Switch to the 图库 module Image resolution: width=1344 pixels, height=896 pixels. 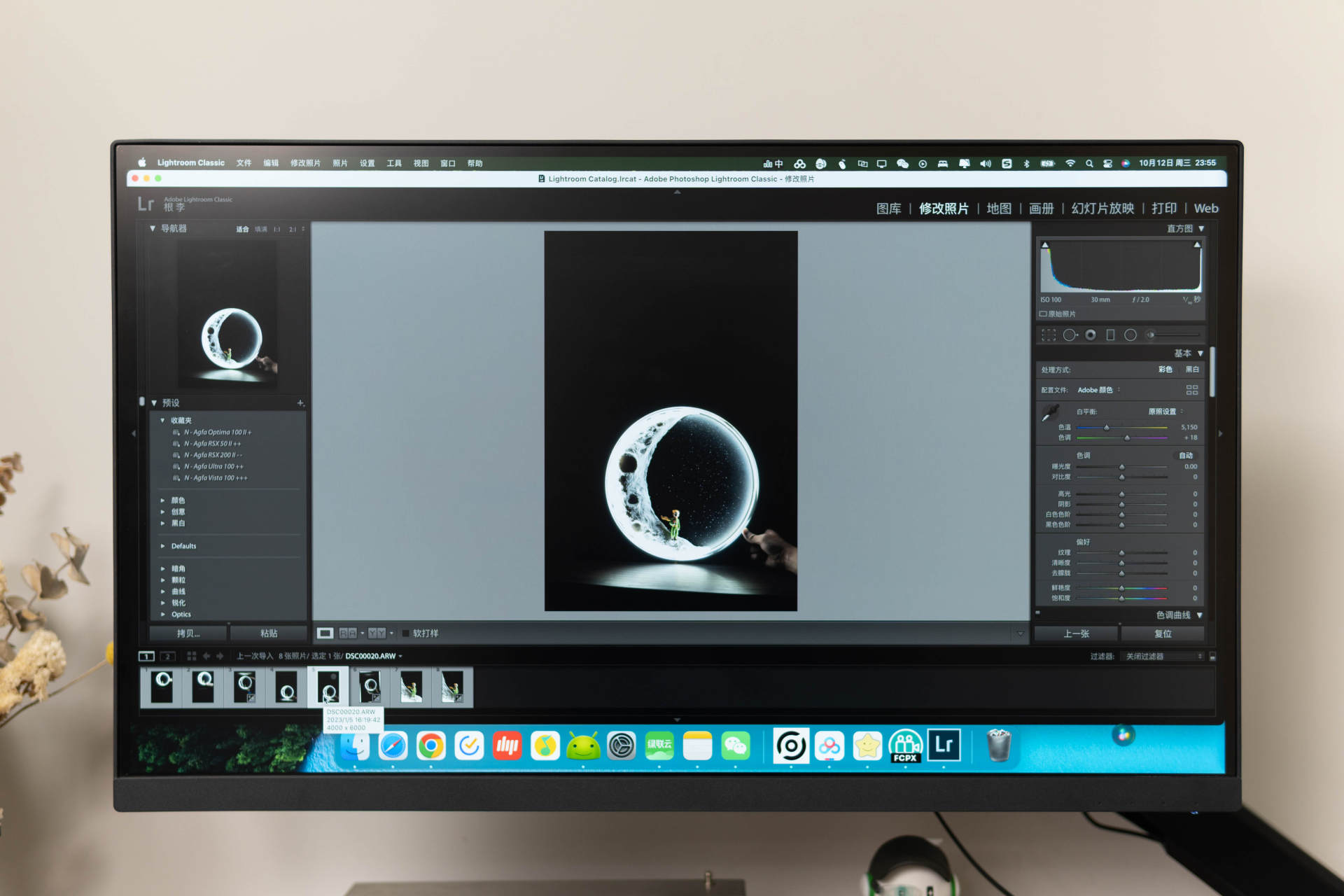[x=888, y=209]
